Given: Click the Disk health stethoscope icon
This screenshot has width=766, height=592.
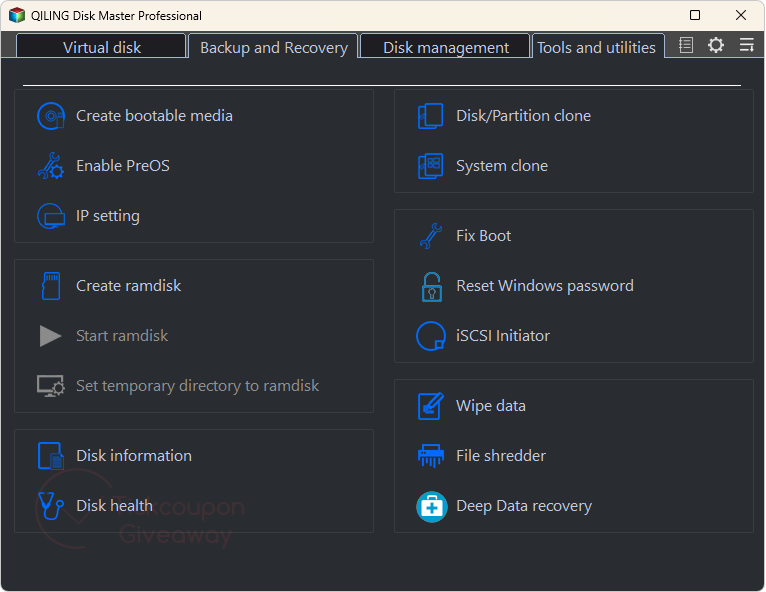Looking at the screenshot, I should coord(51,506).
